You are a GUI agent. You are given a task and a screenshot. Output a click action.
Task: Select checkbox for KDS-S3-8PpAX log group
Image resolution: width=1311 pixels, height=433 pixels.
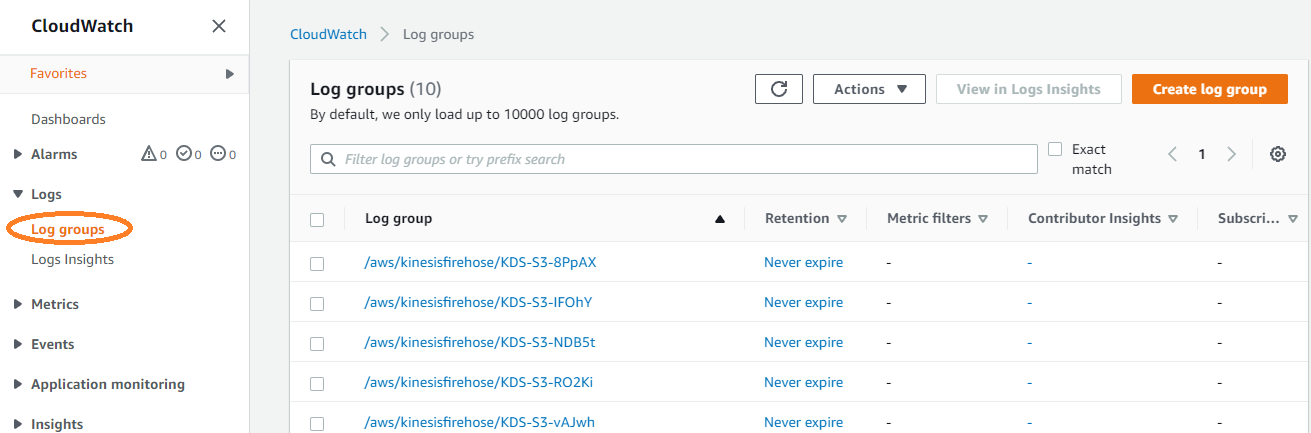point(317,263)
